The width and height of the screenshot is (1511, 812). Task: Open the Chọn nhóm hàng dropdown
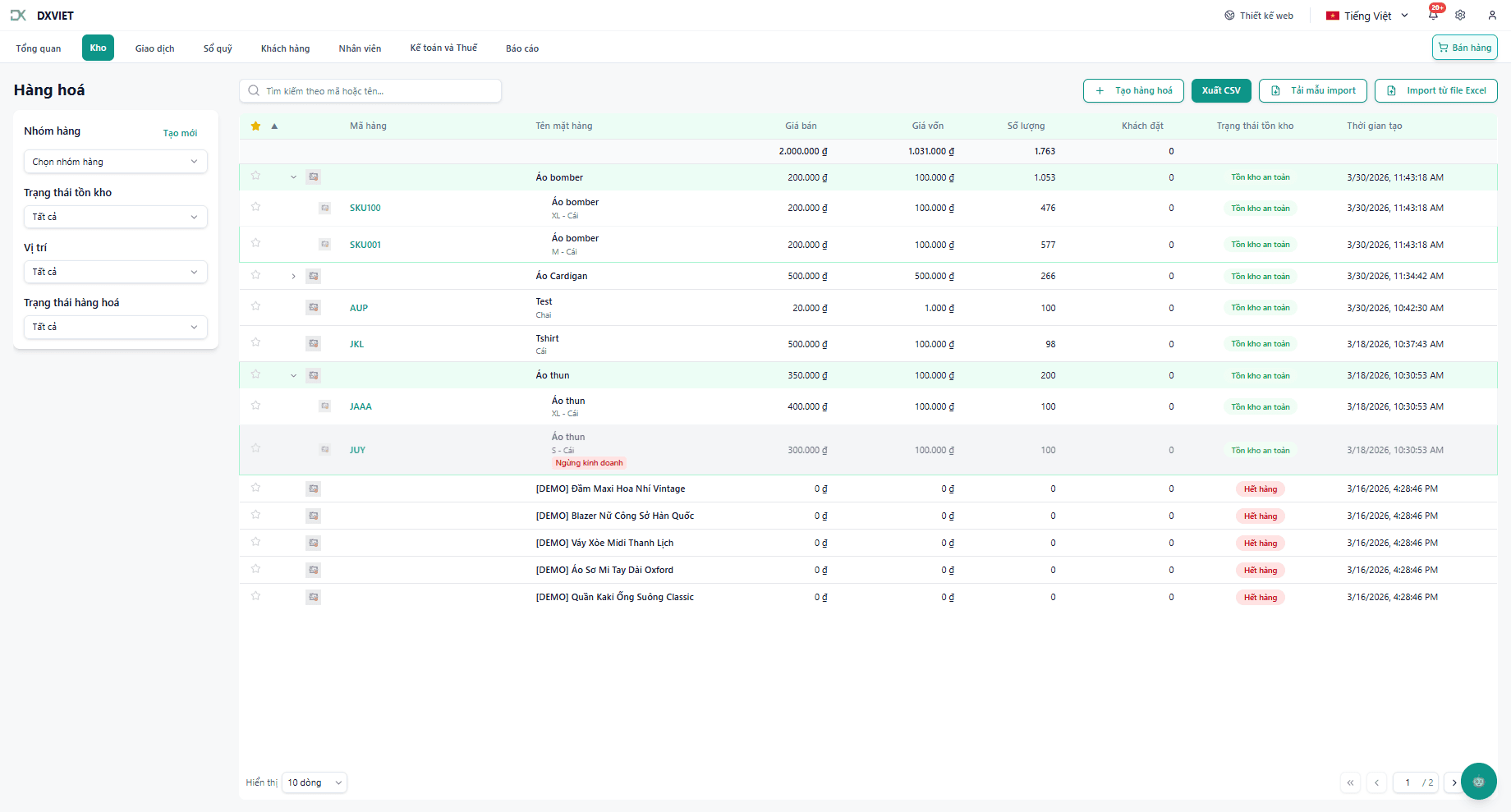pyautogui.click(x=115, y=162)
